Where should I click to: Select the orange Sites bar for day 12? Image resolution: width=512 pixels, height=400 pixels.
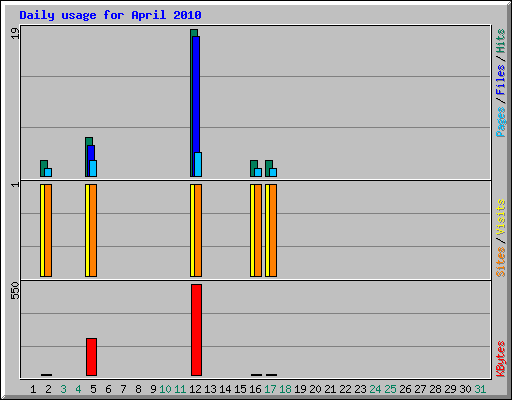198,230
